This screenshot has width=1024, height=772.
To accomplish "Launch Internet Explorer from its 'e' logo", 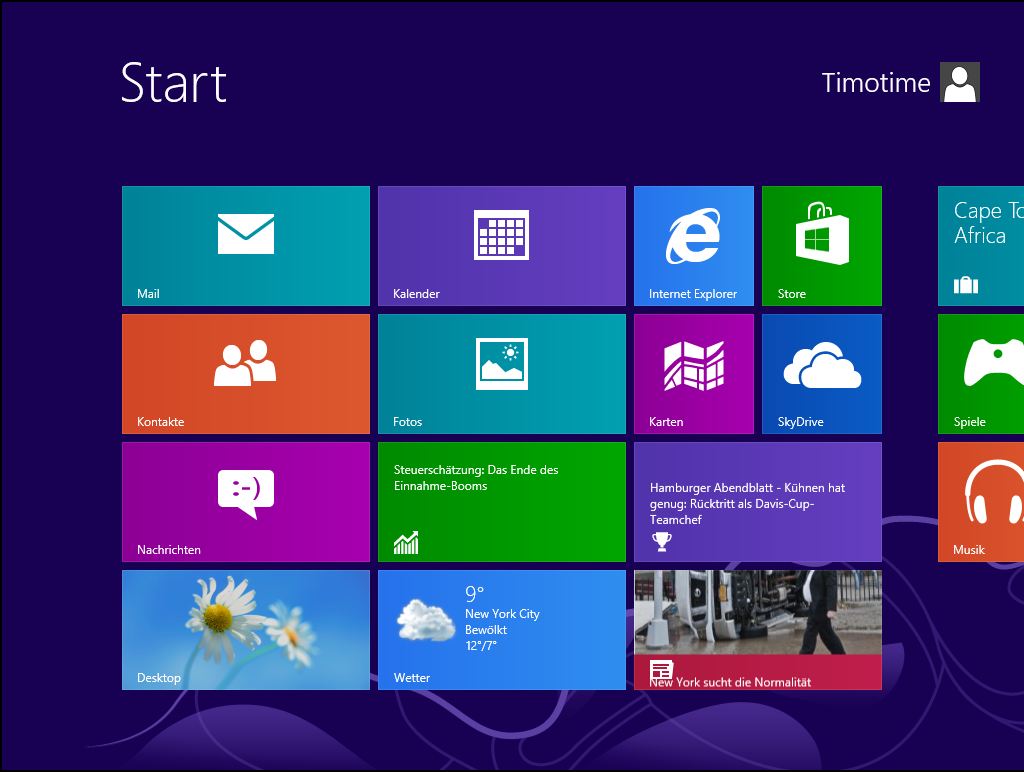I will click(694, 236).
